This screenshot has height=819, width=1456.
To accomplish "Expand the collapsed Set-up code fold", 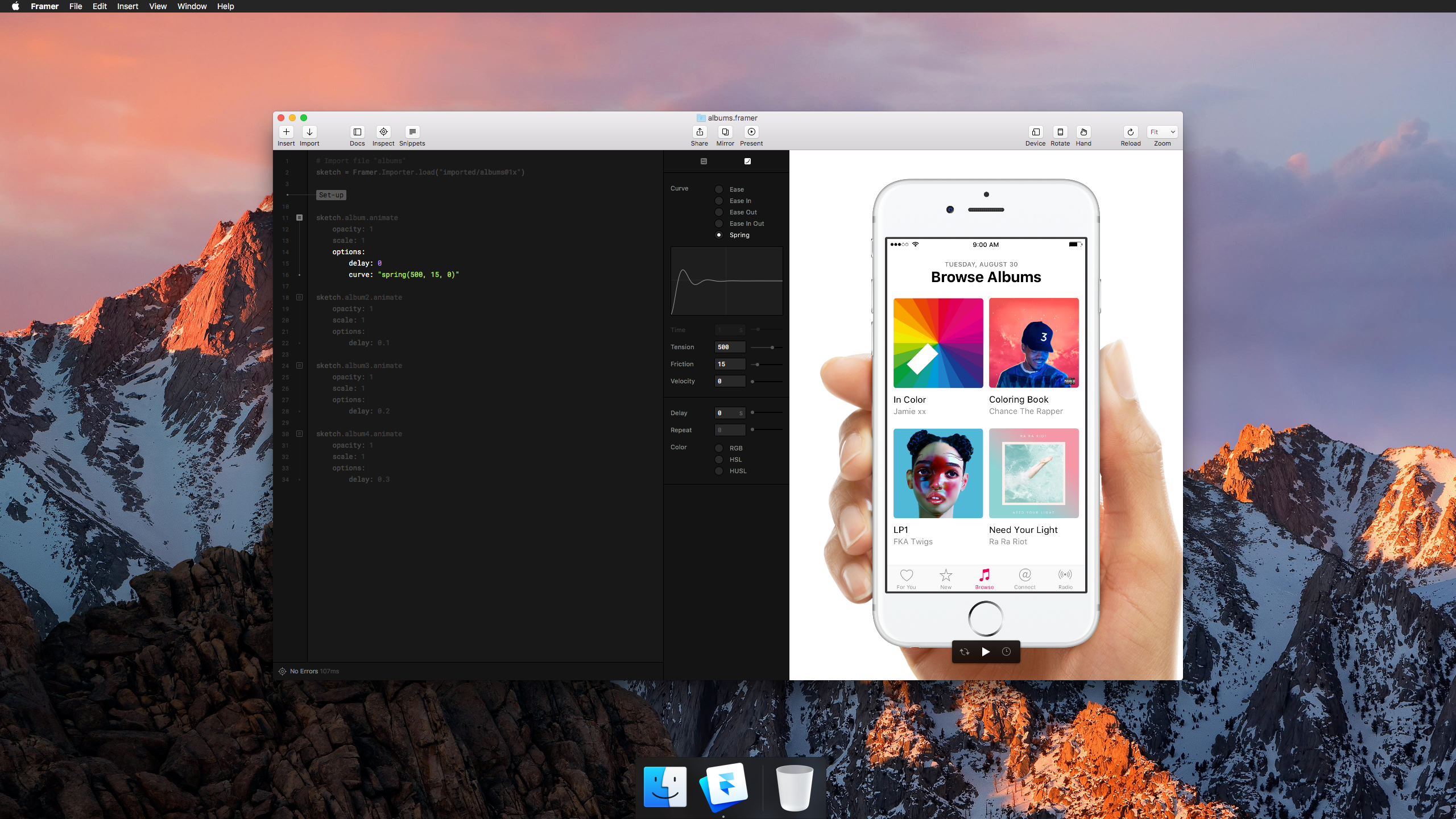I will tap(331, 195).
